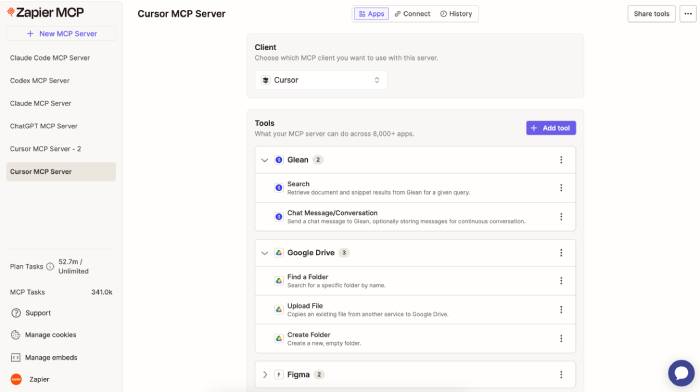Open the chat support bubble icon
Screen dimensions: 700x392
(681, 373)
